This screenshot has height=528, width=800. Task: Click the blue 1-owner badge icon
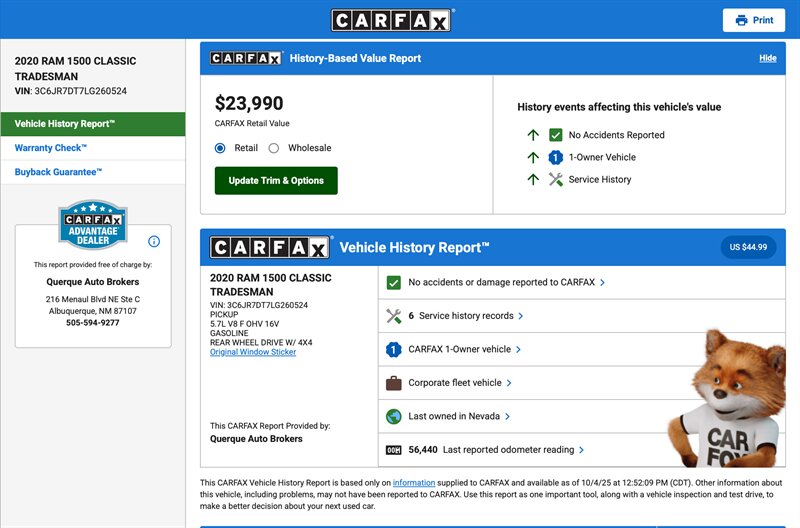393,350
